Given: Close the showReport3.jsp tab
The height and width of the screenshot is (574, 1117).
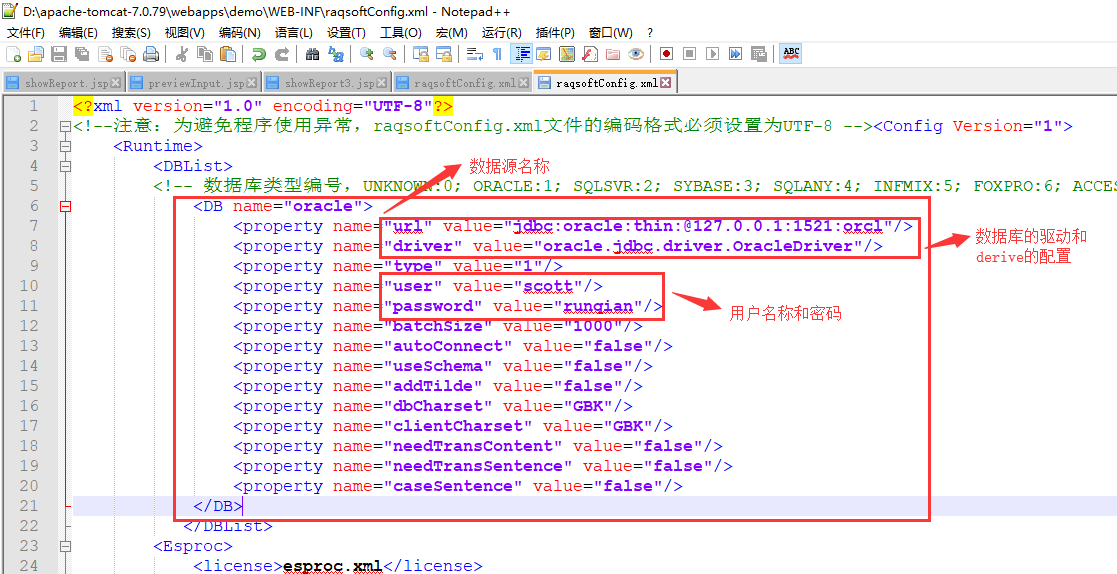Looking at the screenshot, I should (x=383, y=83).
